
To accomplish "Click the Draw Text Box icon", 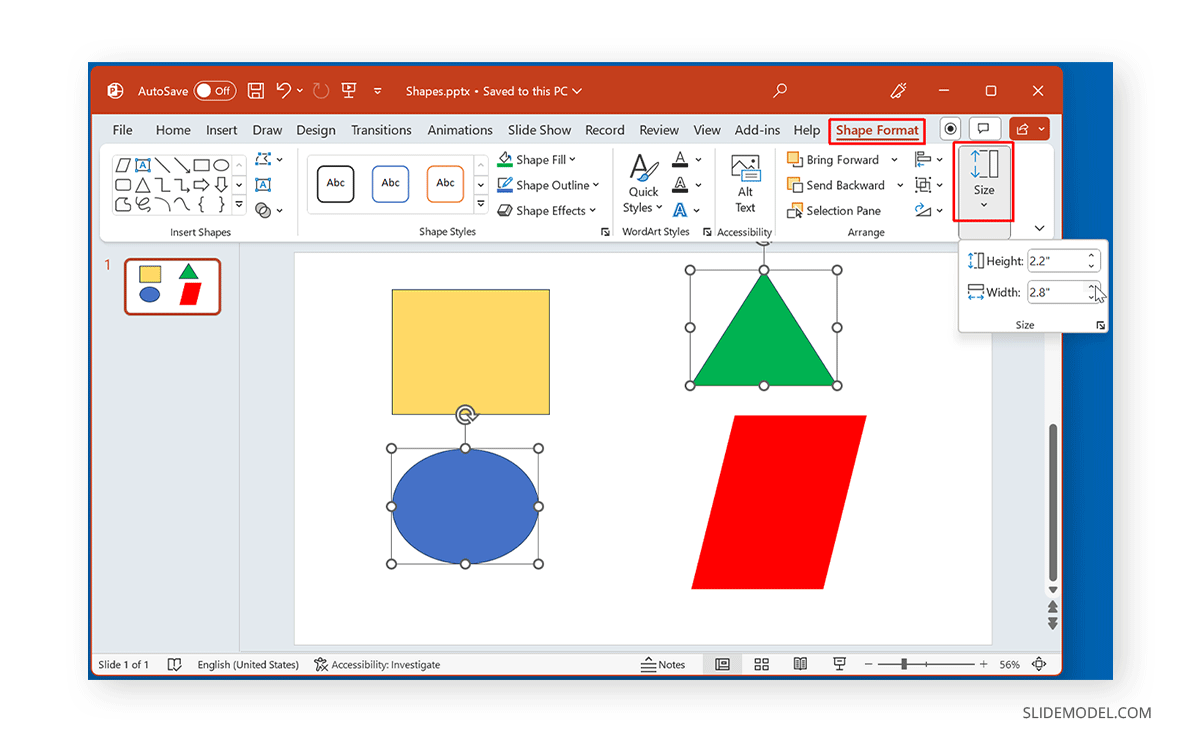I will point(263,185).
